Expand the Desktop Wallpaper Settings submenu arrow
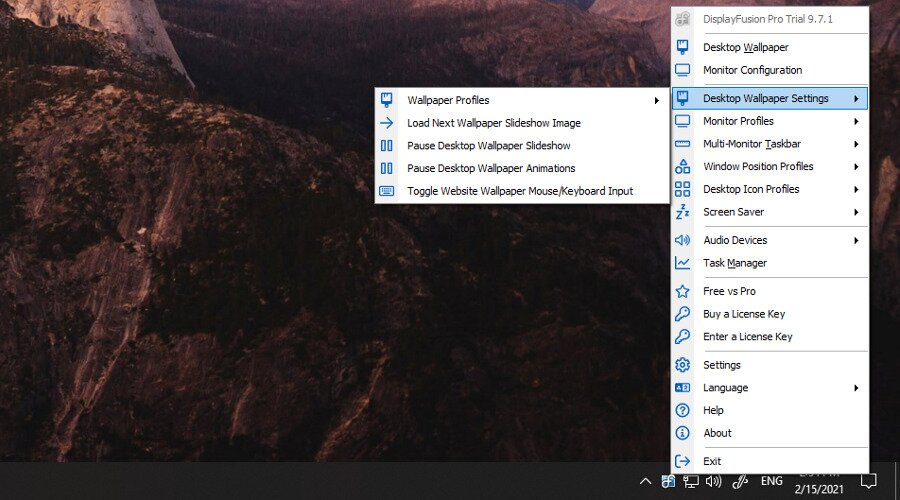 pyautogui.click(x=856, y=99)
